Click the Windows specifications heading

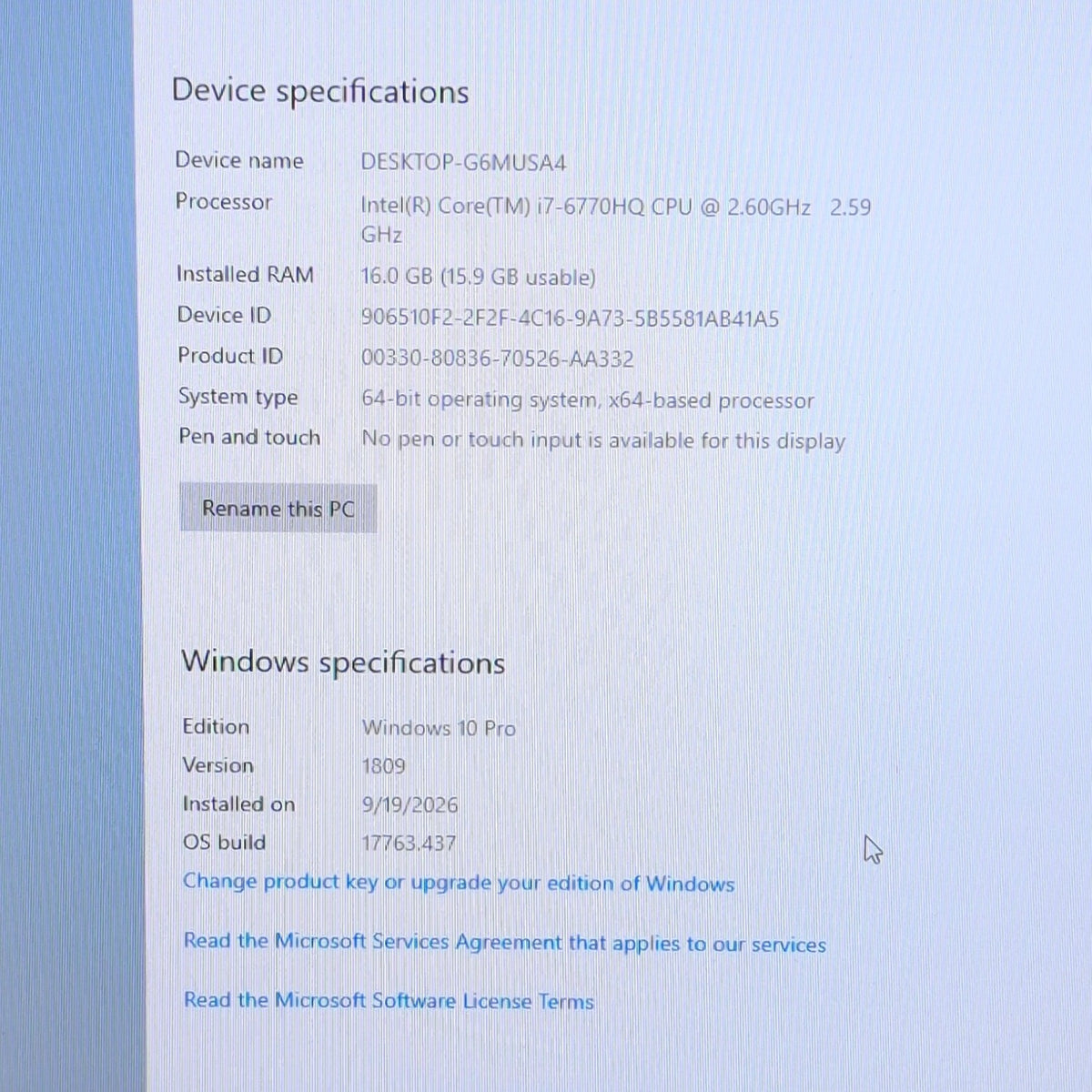[x=343, y=662]
